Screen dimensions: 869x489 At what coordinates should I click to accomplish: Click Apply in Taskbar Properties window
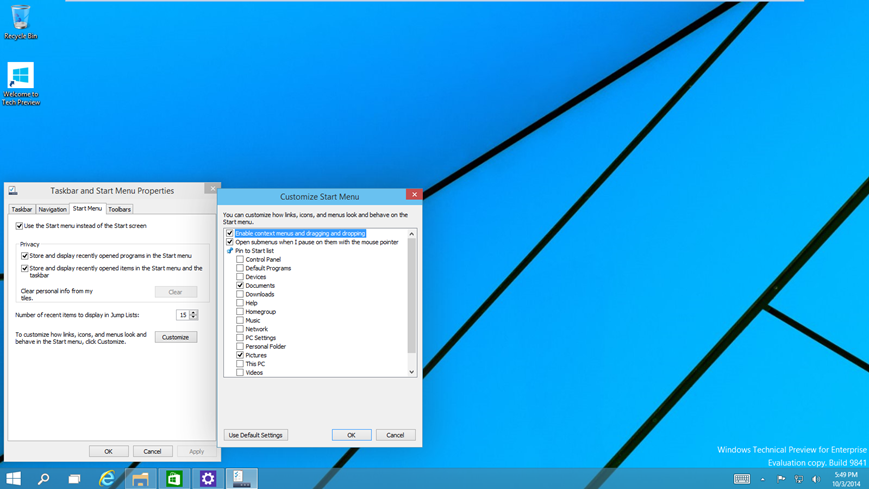pyautogui.click(x=196, y=451)
